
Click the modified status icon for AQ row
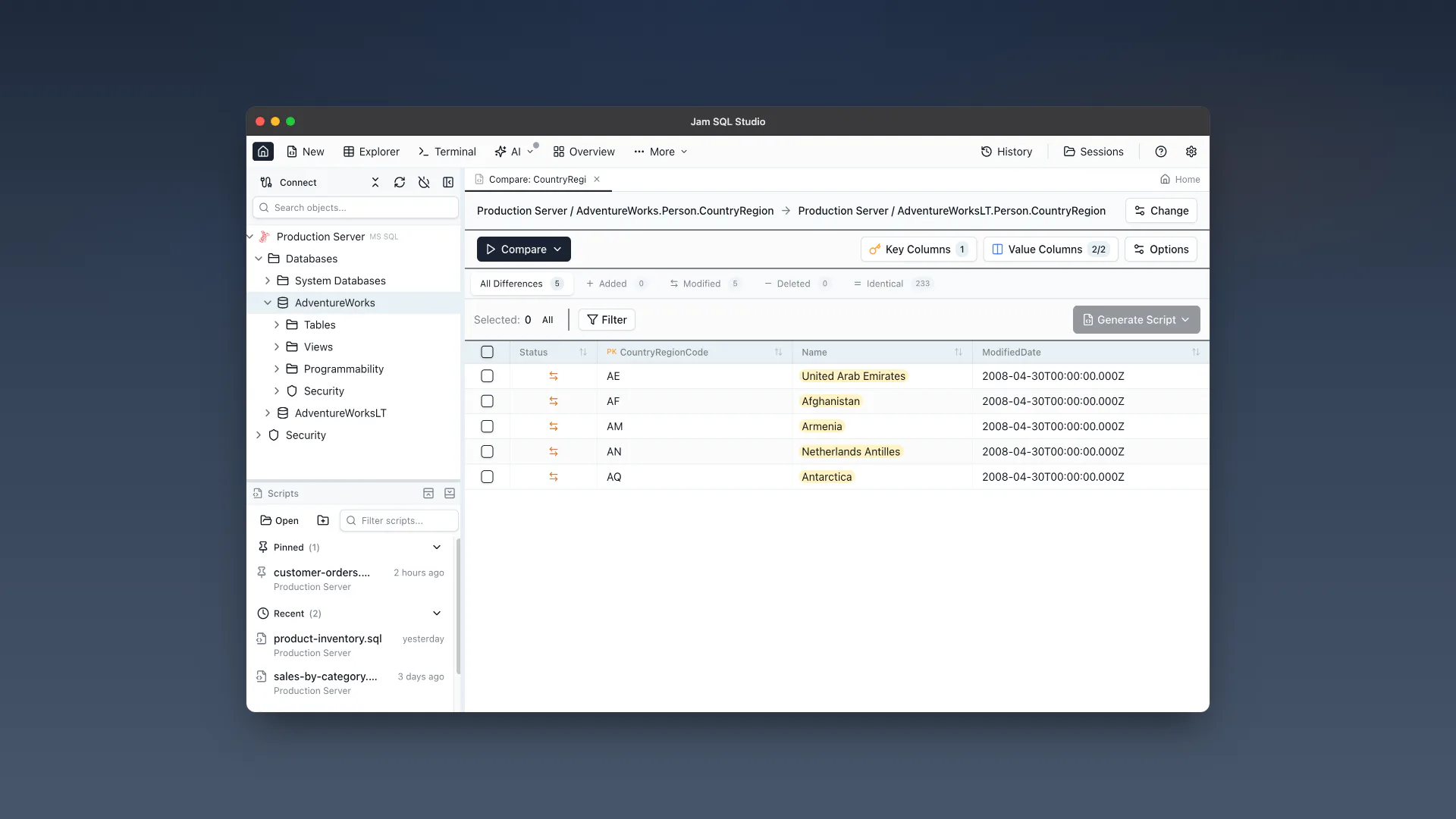[x=554, y=477]
